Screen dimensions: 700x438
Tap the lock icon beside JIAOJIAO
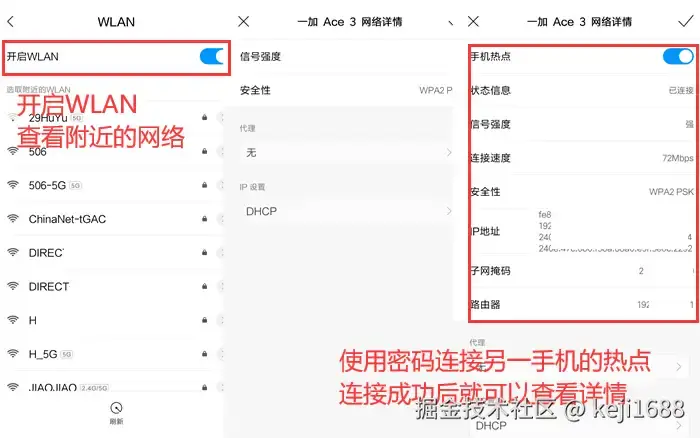[204, 387]
